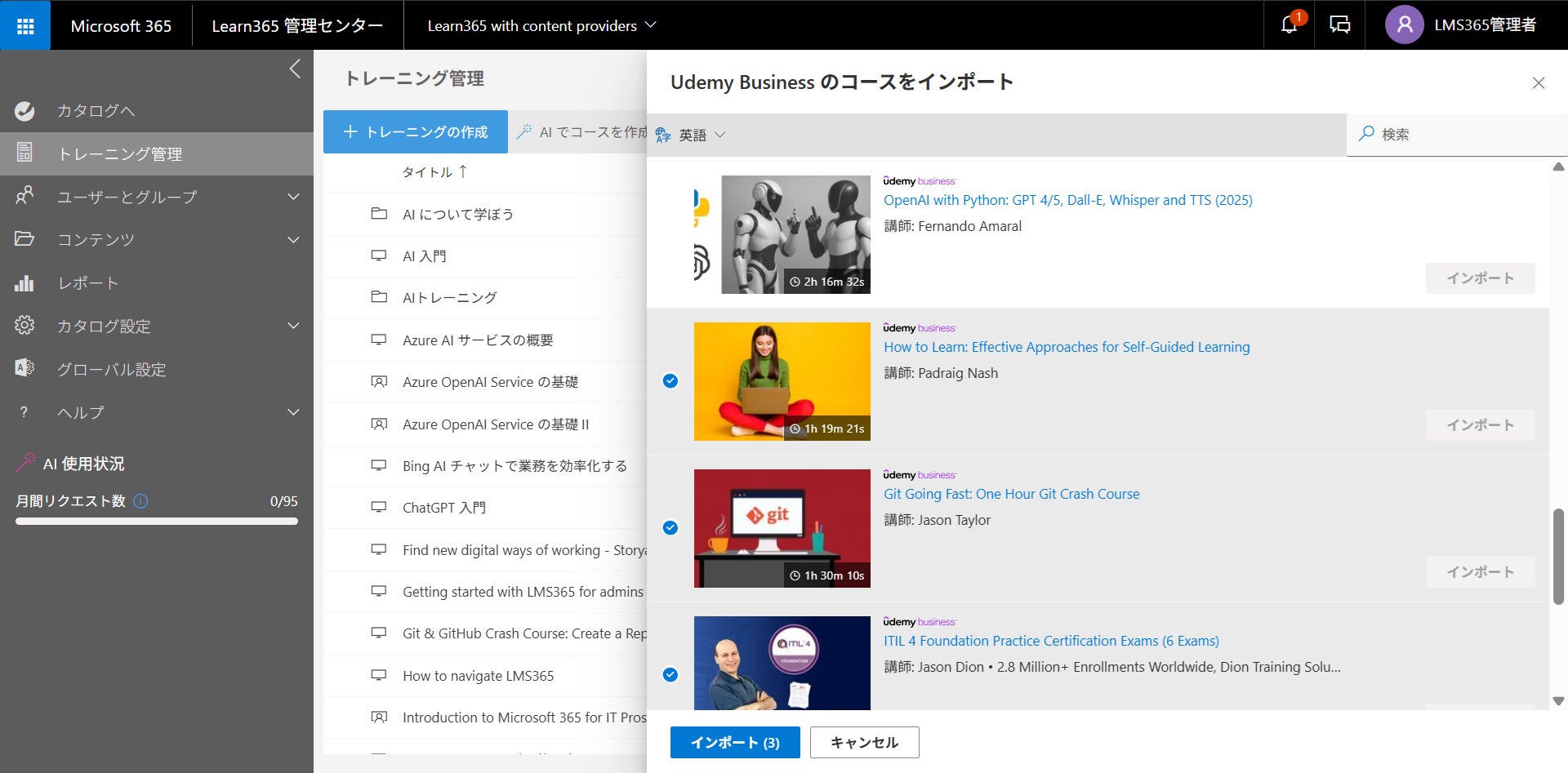Collapse the left navigation sidebar
Screen dimensions: 1568x773
click(295, 69)
